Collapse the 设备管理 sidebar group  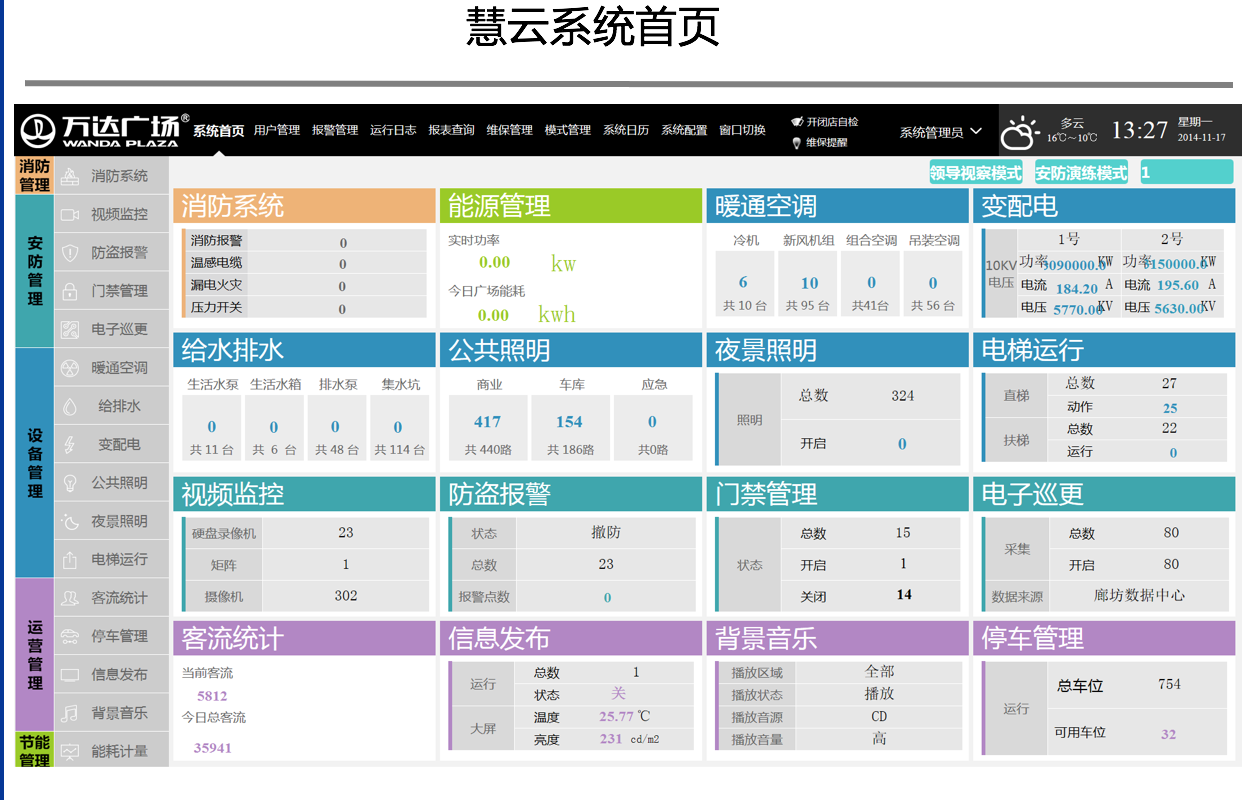pos(35,463)
